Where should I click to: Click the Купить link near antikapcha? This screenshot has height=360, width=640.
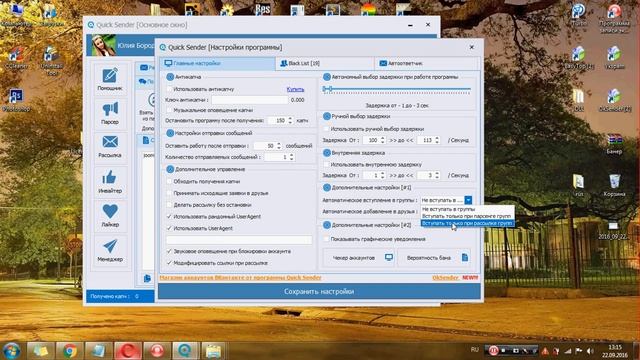click(x=295, y=89)
